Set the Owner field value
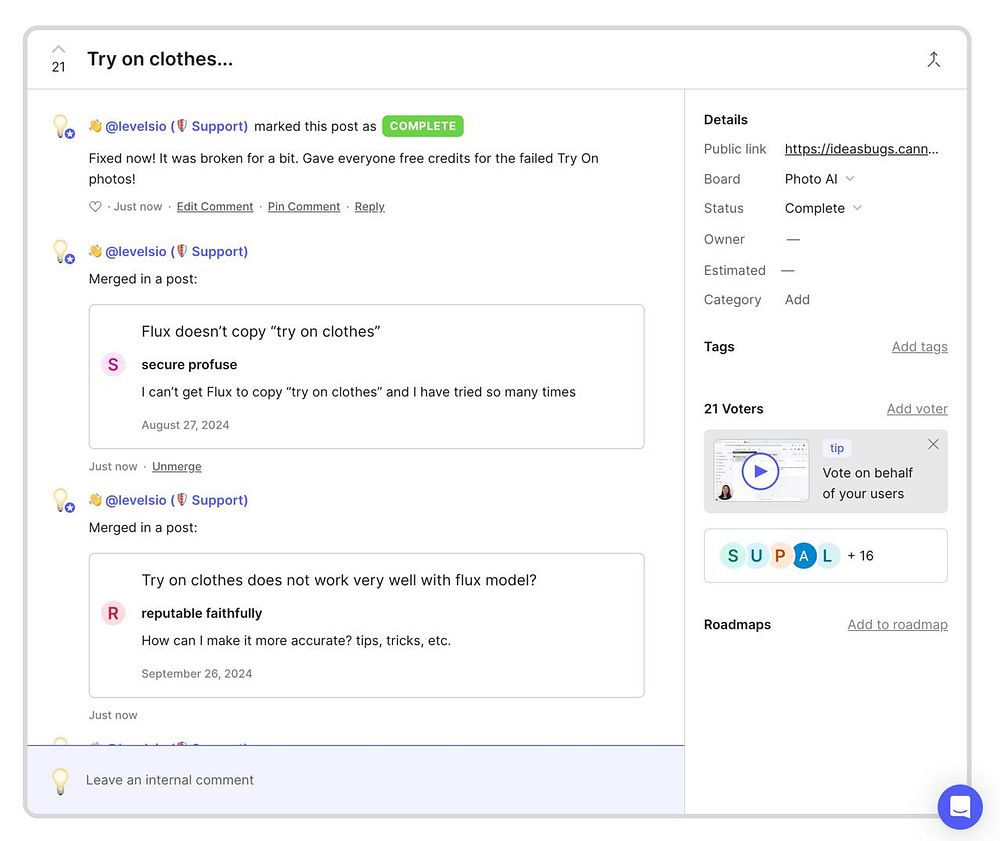Screen dimensions: 1000x841 [793, 240]
